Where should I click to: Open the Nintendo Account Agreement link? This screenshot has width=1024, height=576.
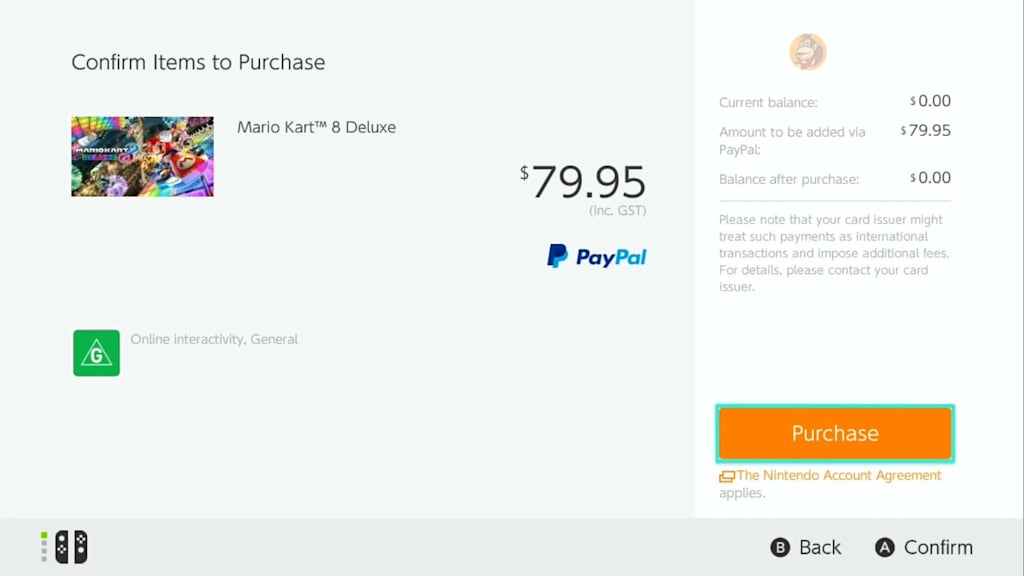(838, 475)
